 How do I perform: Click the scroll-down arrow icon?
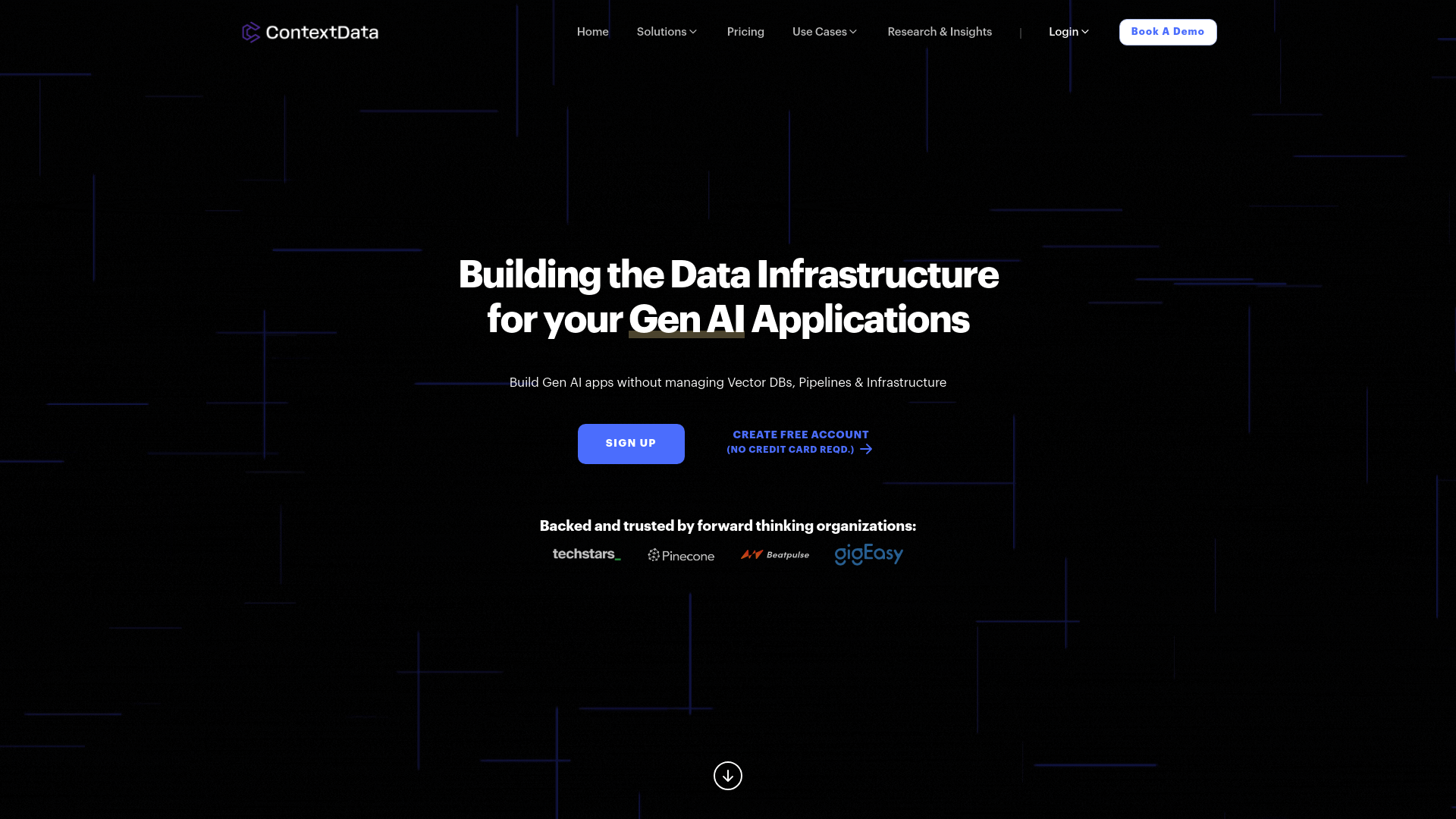pos(728,776)
